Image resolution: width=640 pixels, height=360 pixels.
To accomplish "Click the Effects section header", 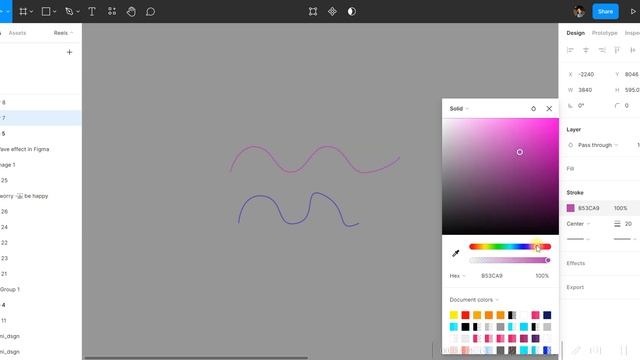I will pos(576,263).
